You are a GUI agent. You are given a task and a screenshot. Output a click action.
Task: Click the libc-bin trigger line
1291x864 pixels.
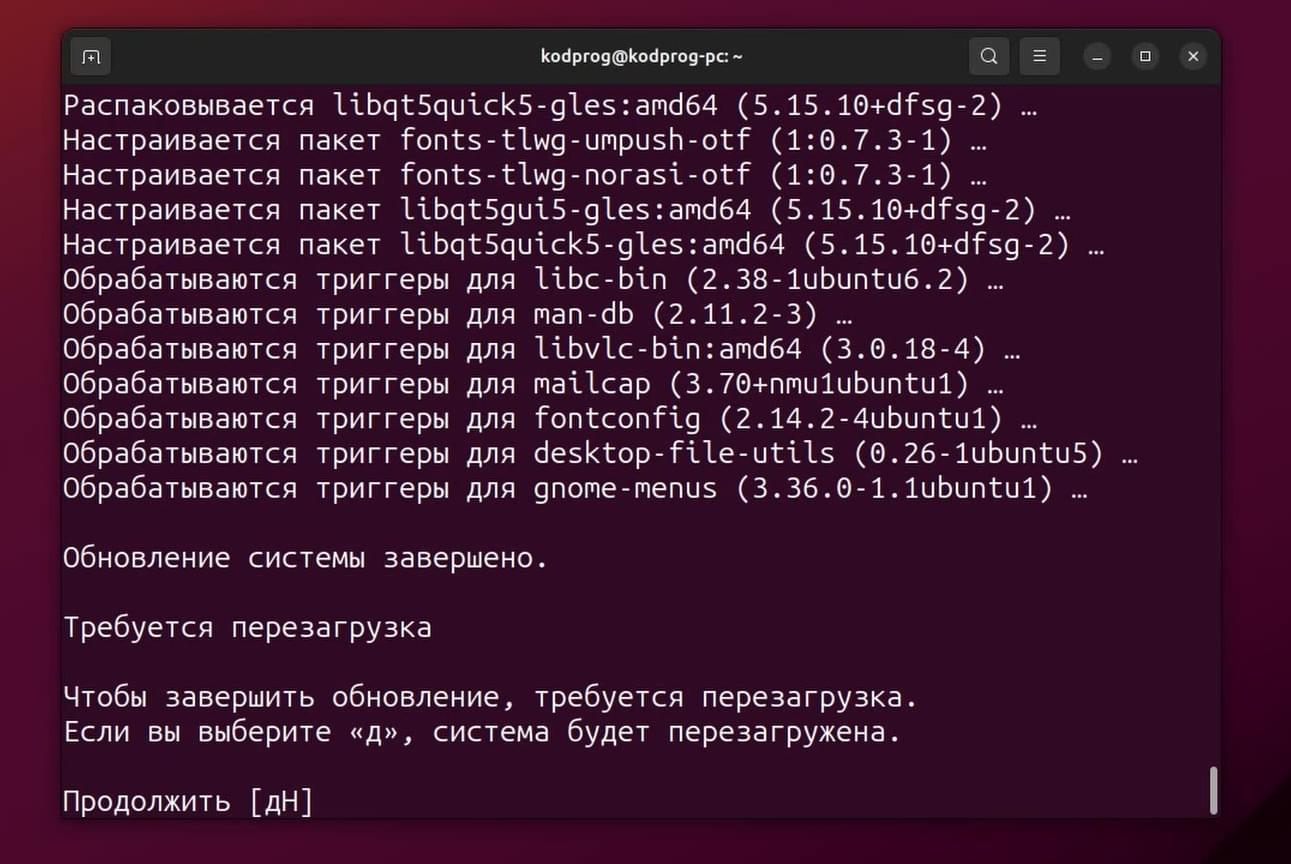pos(533,280)
